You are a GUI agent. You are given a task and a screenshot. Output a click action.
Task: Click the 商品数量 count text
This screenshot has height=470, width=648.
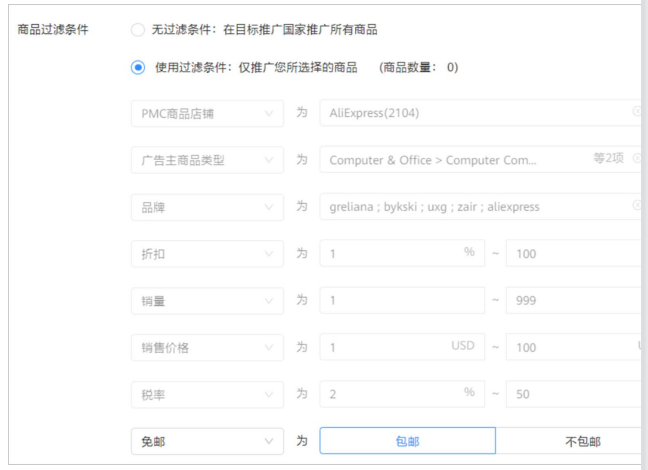click(x=418, y=67)
